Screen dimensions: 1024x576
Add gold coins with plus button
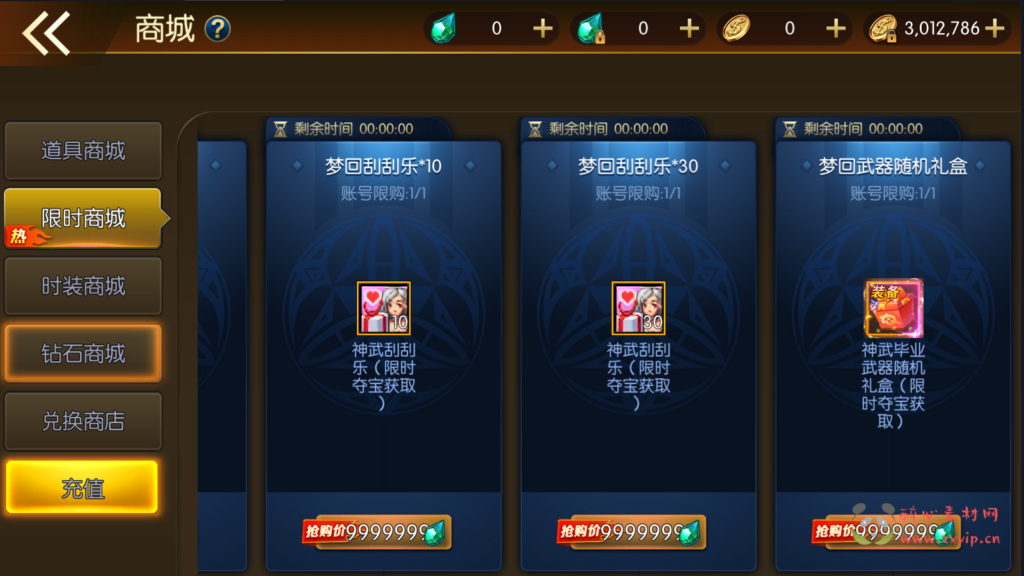pyautogui.click(x=836, y=29)
